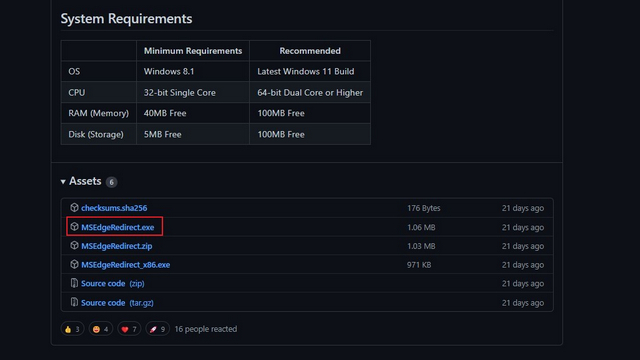This screenshot has width=640, height=360.
Task: Collapse the Assets section triangle
Action: tap(63, 182)
